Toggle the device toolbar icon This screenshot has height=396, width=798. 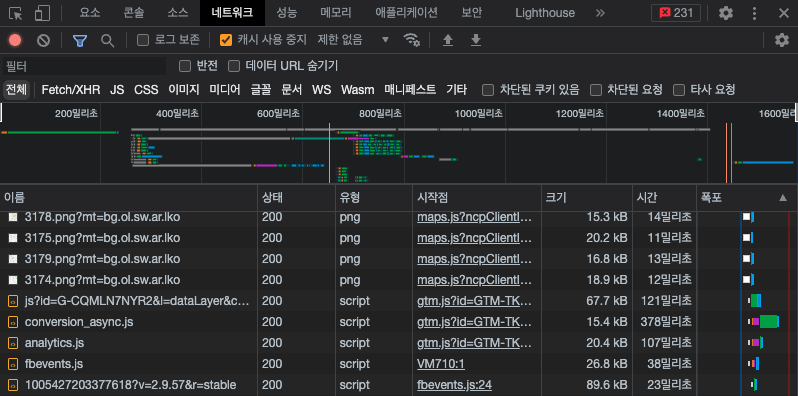[42, 13]
